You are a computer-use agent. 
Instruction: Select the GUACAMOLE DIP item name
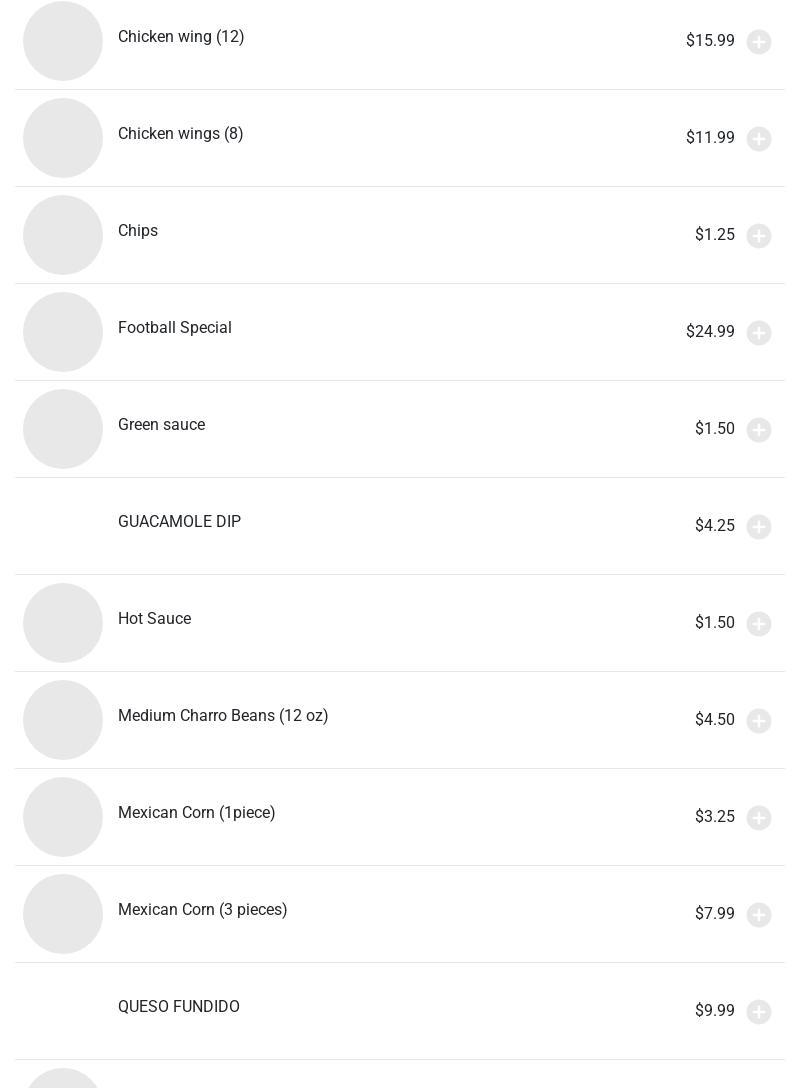click(x=180, y=522)
